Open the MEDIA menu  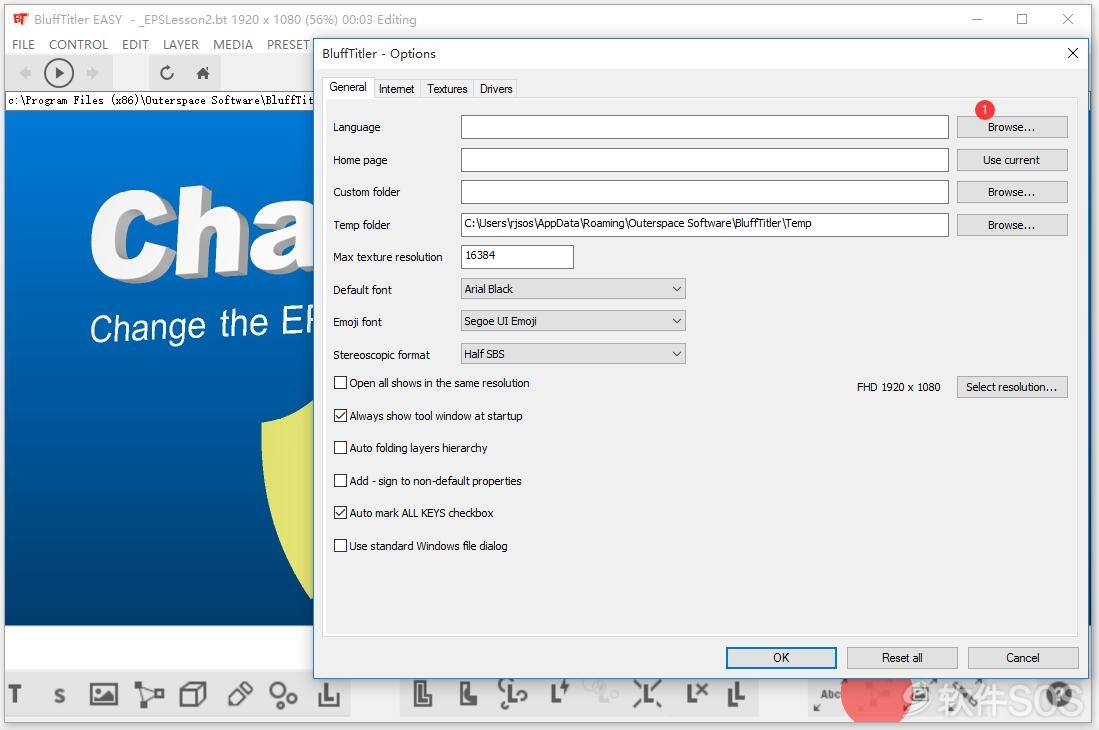(233, 44)
